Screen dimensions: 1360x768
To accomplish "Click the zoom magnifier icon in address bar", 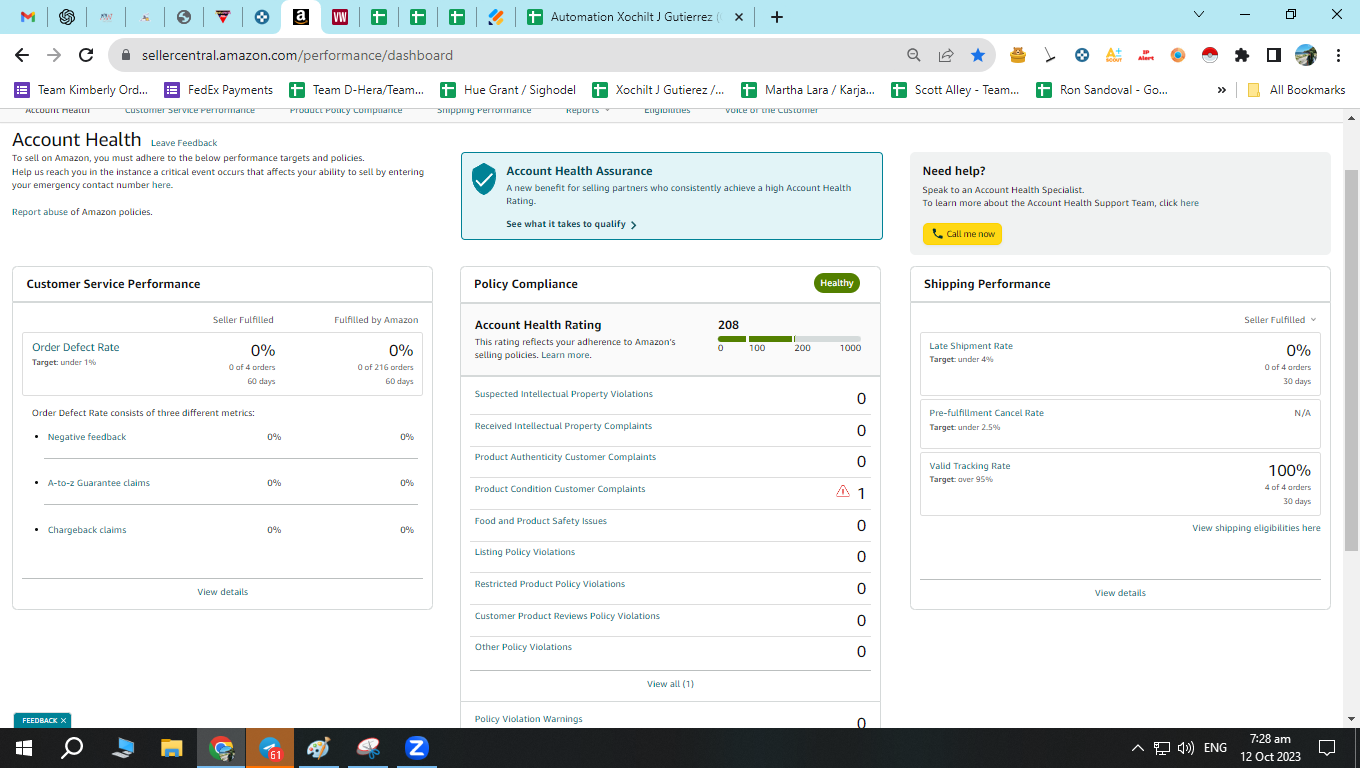I will coord(913,55).
